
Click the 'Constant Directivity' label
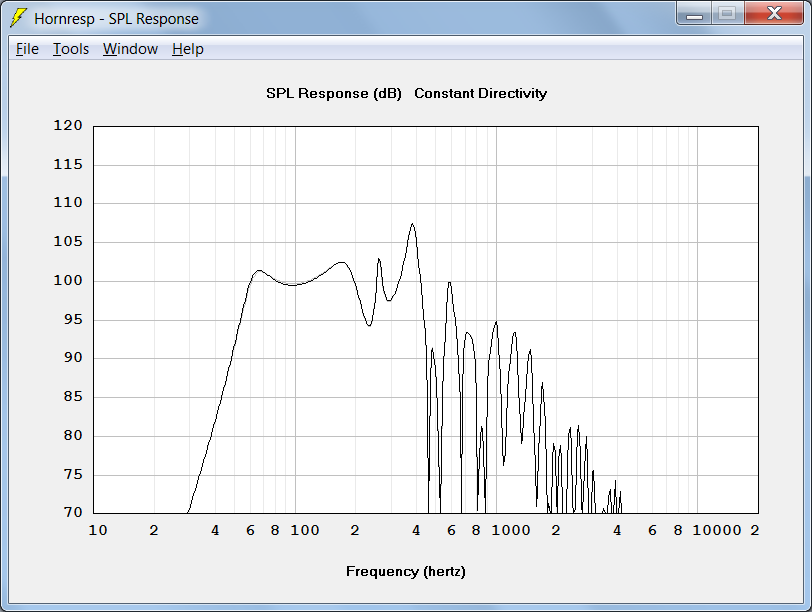pyautogui.click(x=481, y=94)
